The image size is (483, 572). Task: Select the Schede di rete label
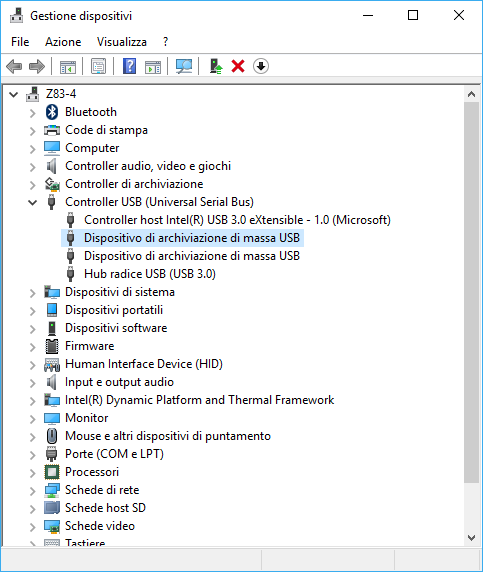click(x=102, y=490)
